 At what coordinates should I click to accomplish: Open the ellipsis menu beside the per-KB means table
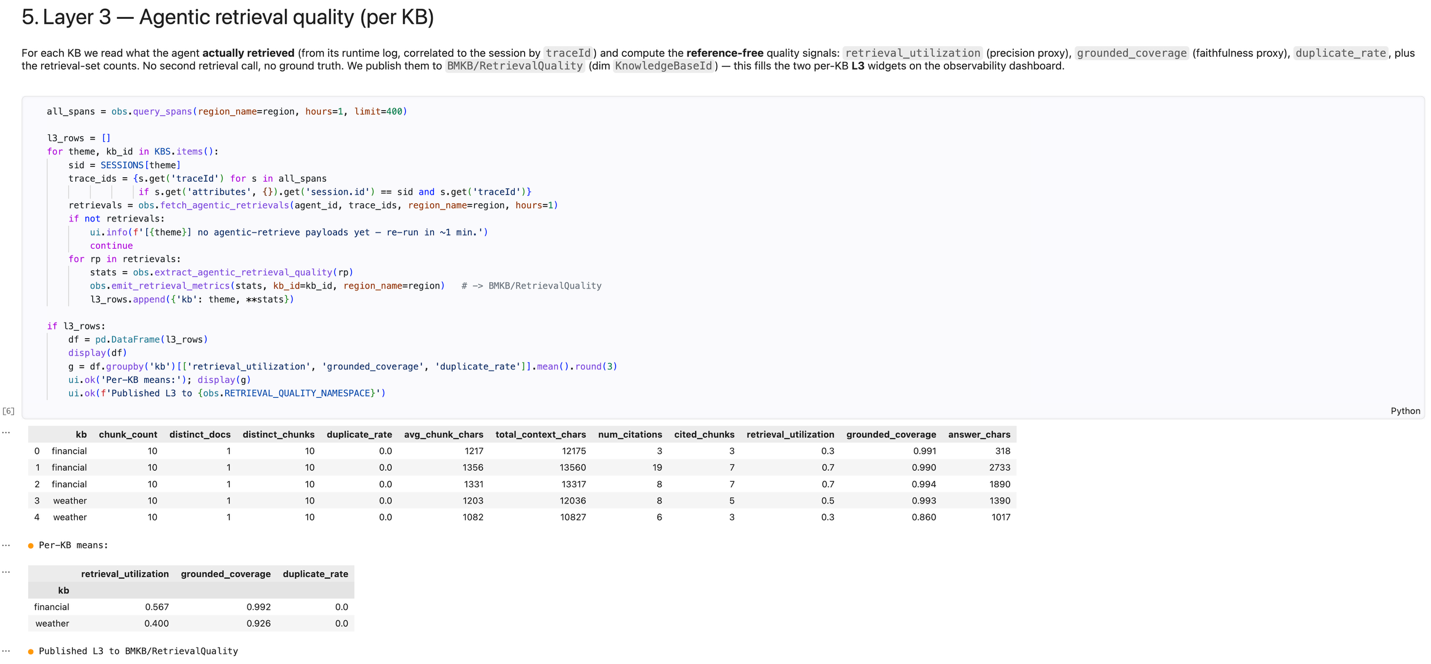pyautogui.click(x=6, y=572)
